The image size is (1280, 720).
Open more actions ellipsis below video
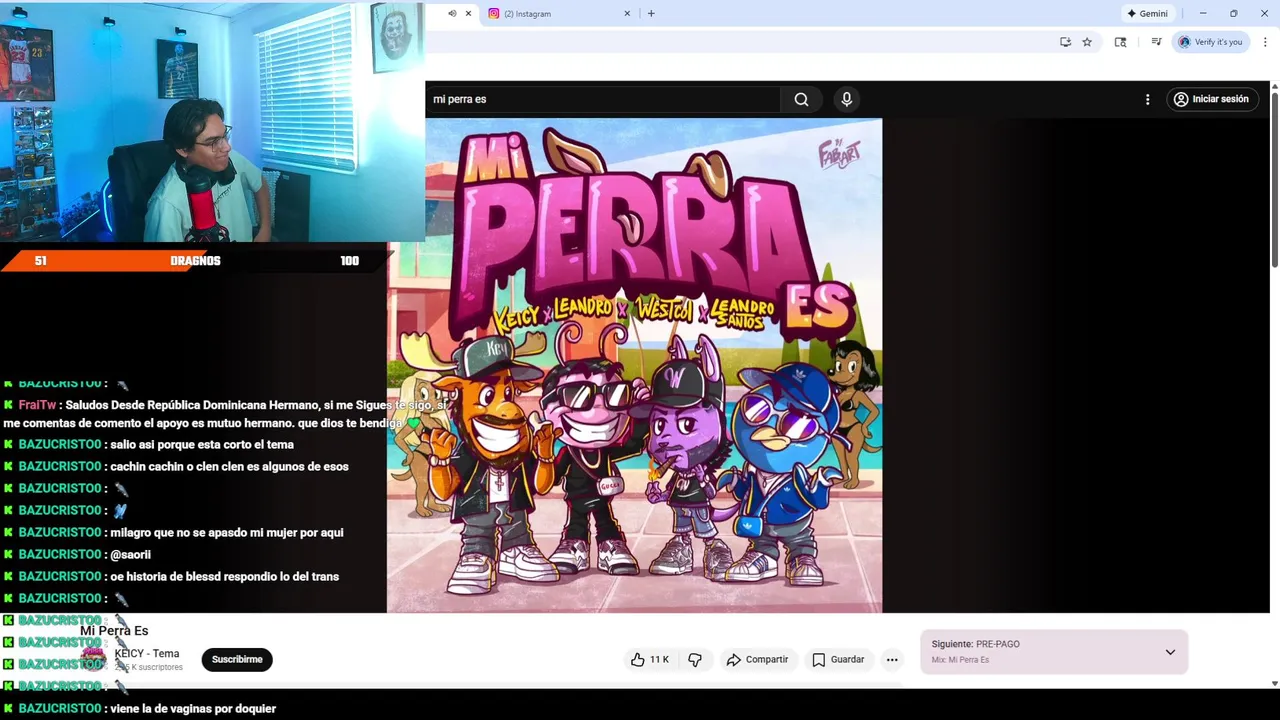pyautogui.click(x=892, y=659)
